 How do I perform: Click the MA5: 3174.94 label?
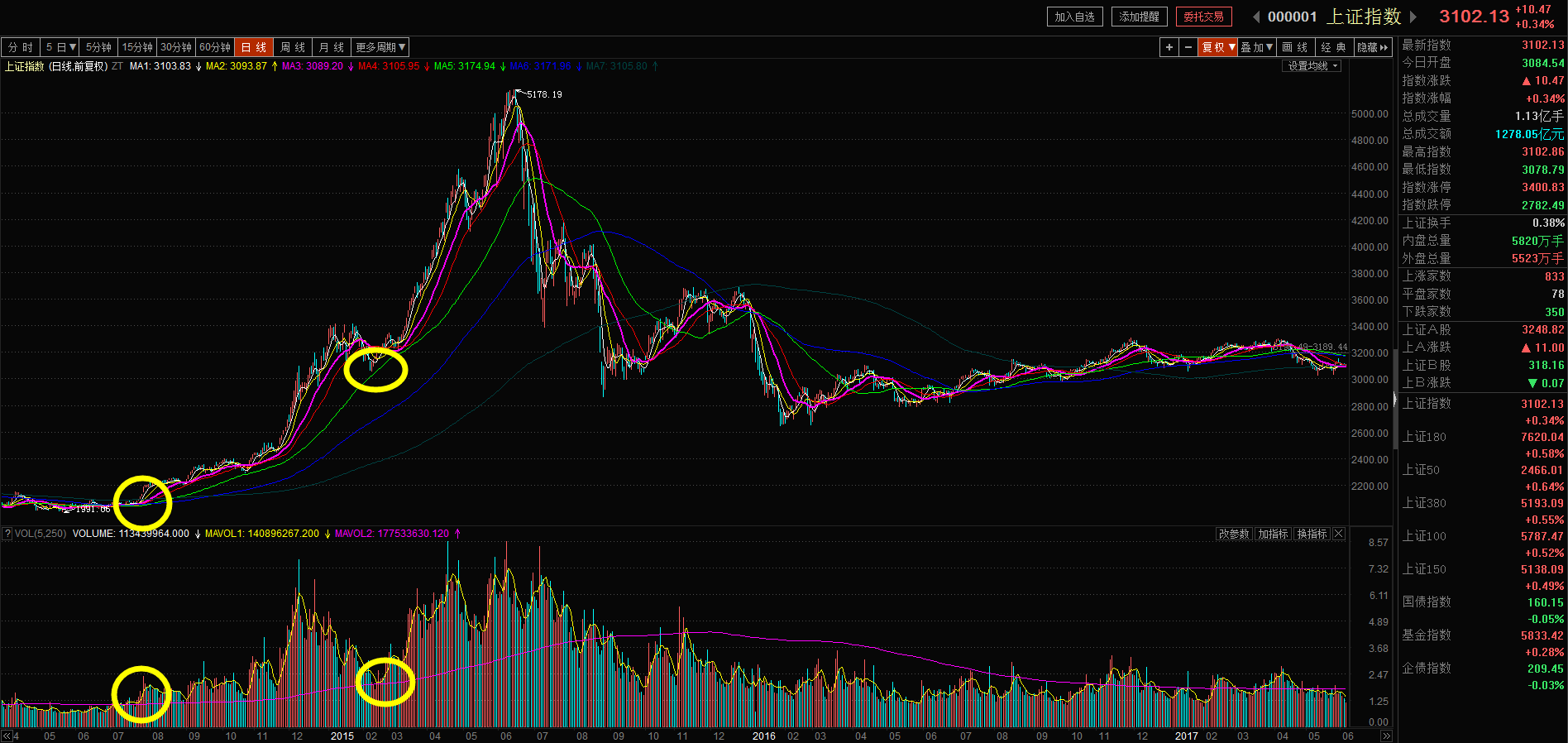point(465,66)
